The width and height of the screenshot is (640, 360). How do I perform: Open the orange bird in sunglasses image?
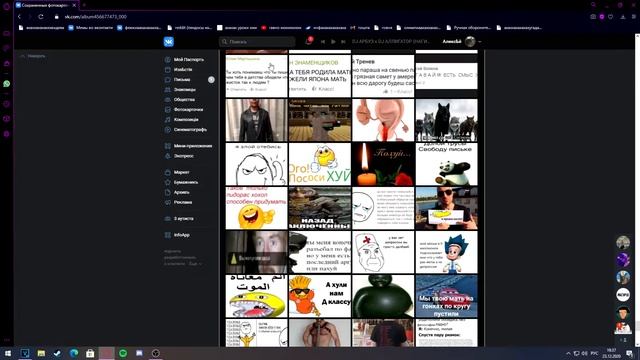(x=320, y=296)
